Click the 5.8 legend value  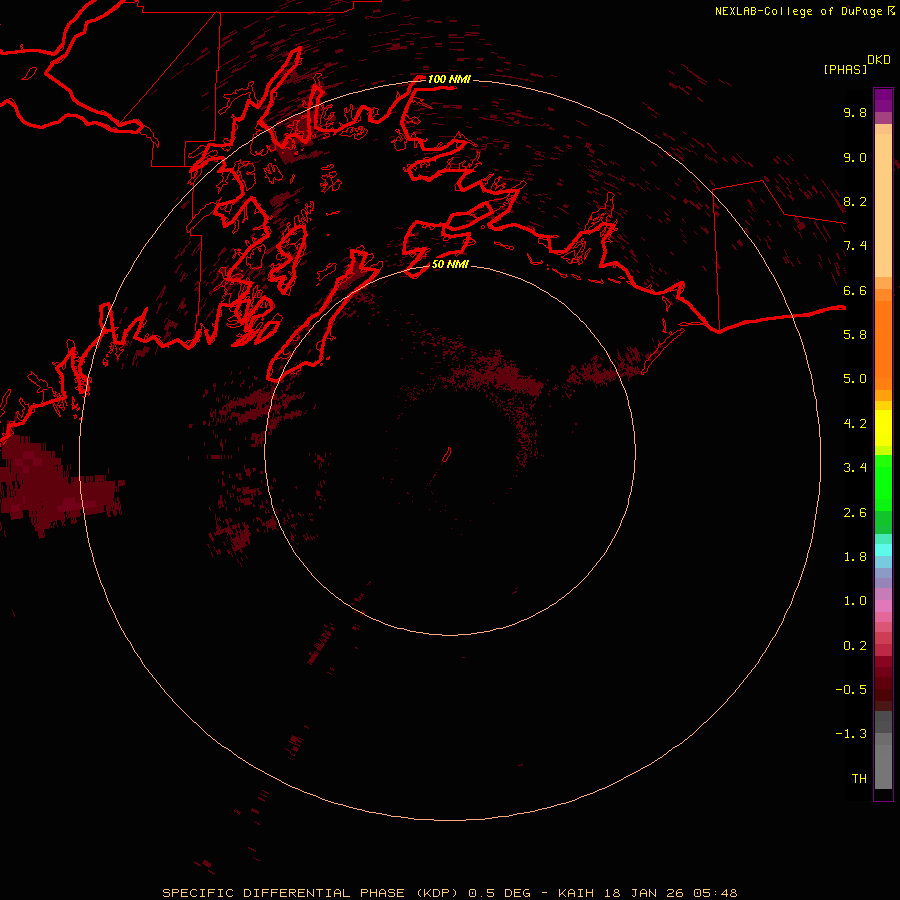pos(855,334)
